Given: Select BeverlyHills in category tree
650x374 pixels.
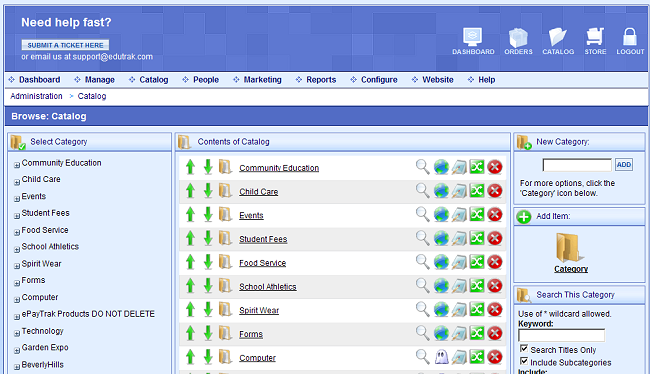Looking at the screenshot, I should tap(42, 364).
